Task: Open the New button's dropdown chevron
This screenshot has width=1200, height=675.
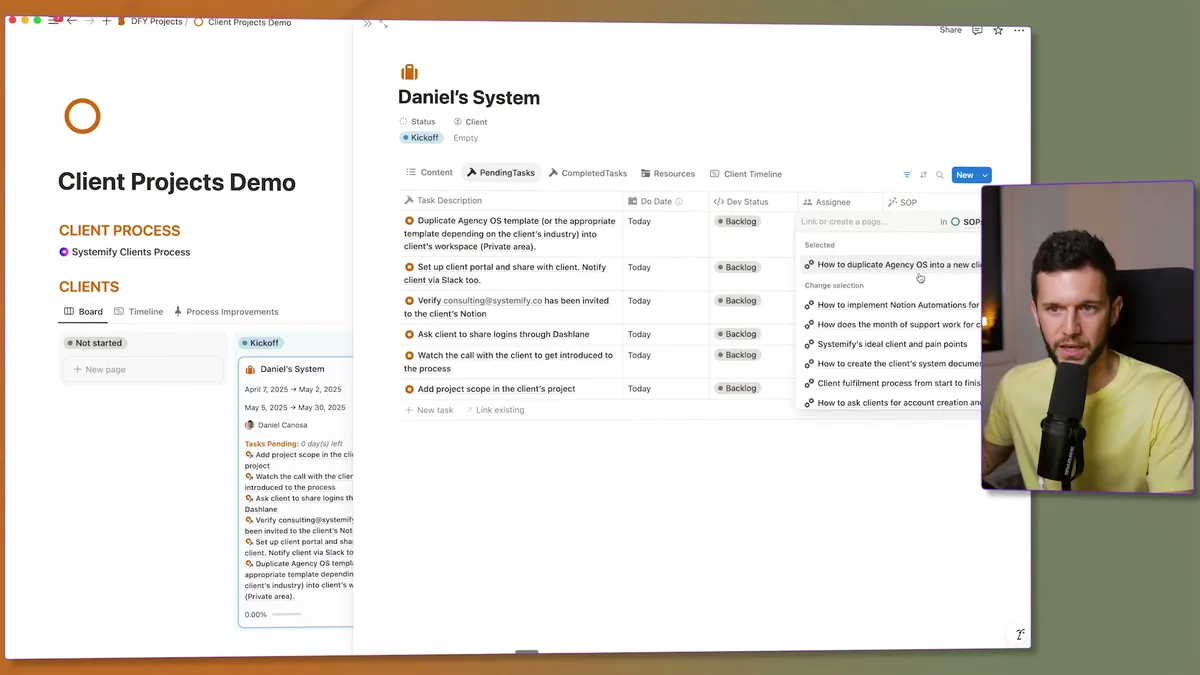Action: tap(983, 174)
